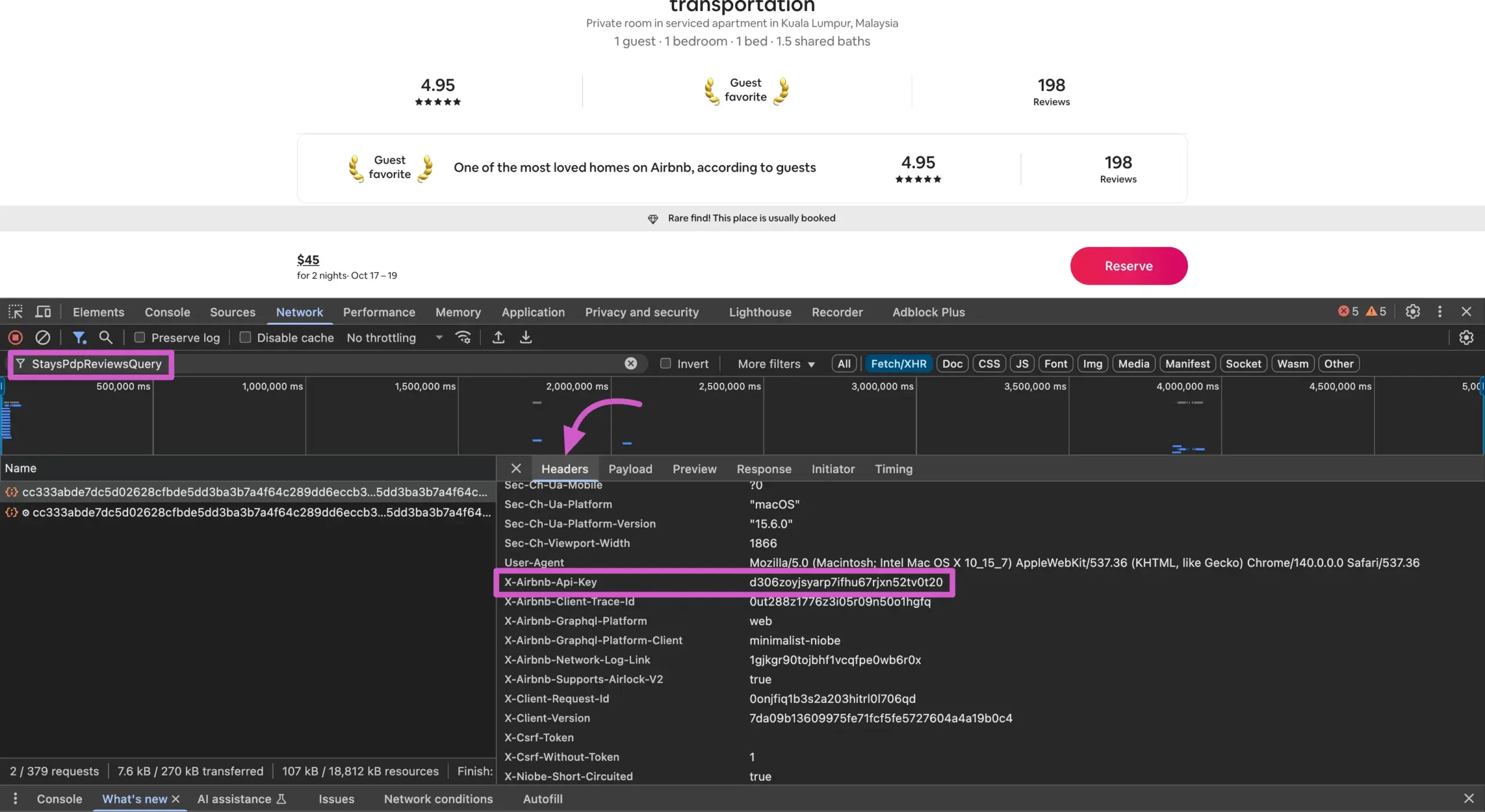Click the StaysPdpReviewsQuery filter input
Screen dimensions: 1485x812
click(x=97, y=364)
